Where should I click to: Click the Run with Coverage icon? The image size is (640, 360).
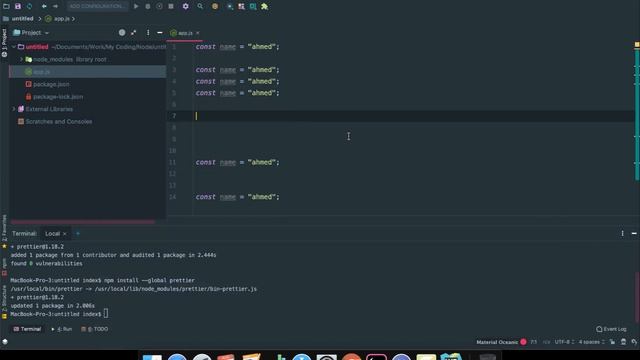point(159,6)
